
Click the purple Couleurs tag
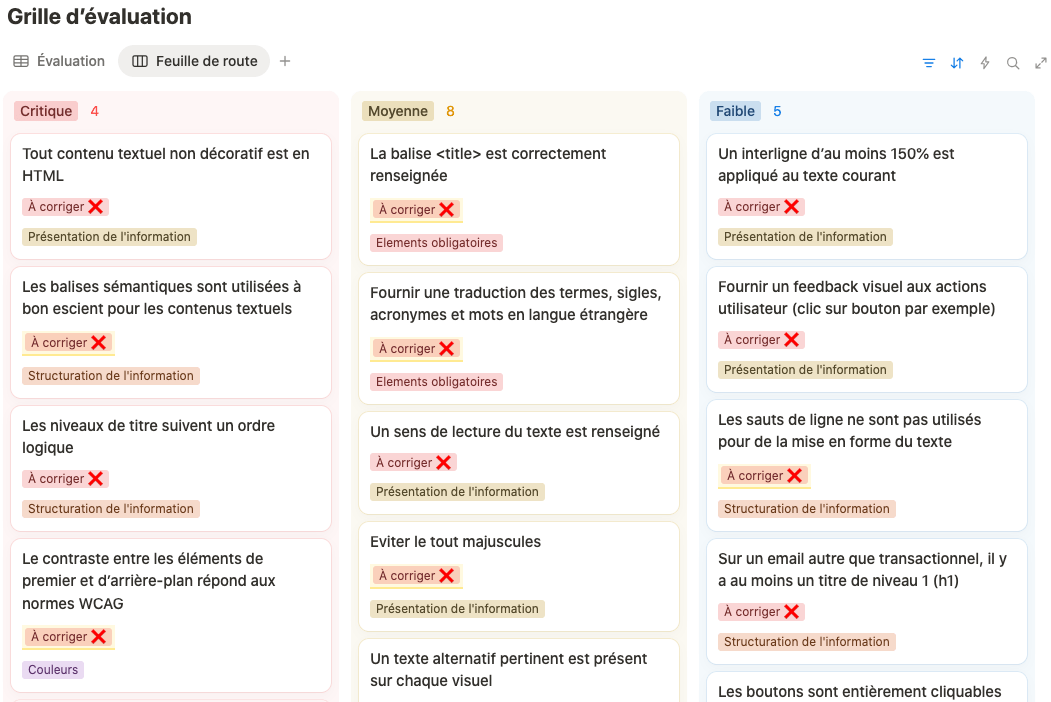[x=53, y=670]
